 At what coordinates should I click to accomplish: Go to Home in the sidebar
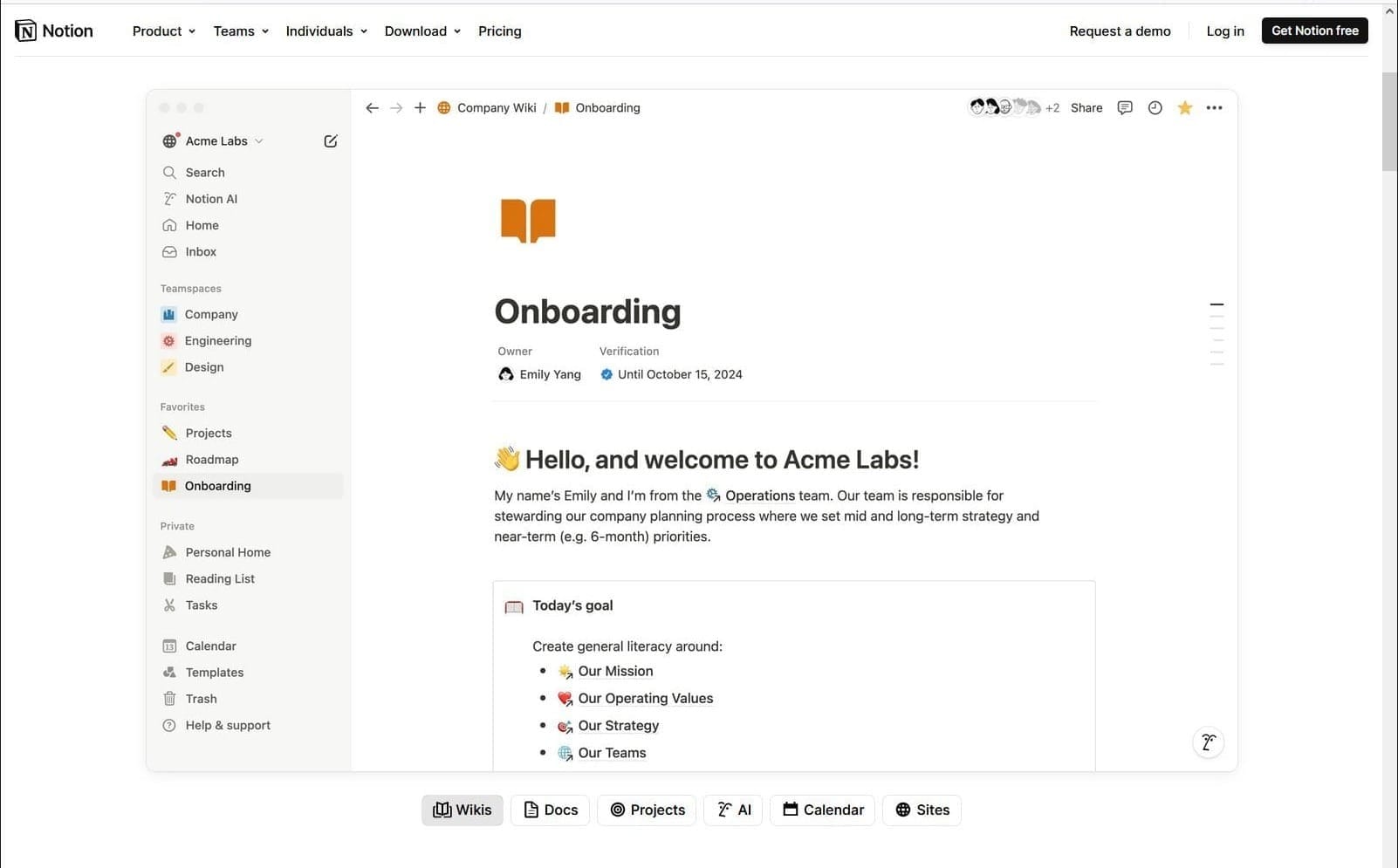click(x=249, y=225)
